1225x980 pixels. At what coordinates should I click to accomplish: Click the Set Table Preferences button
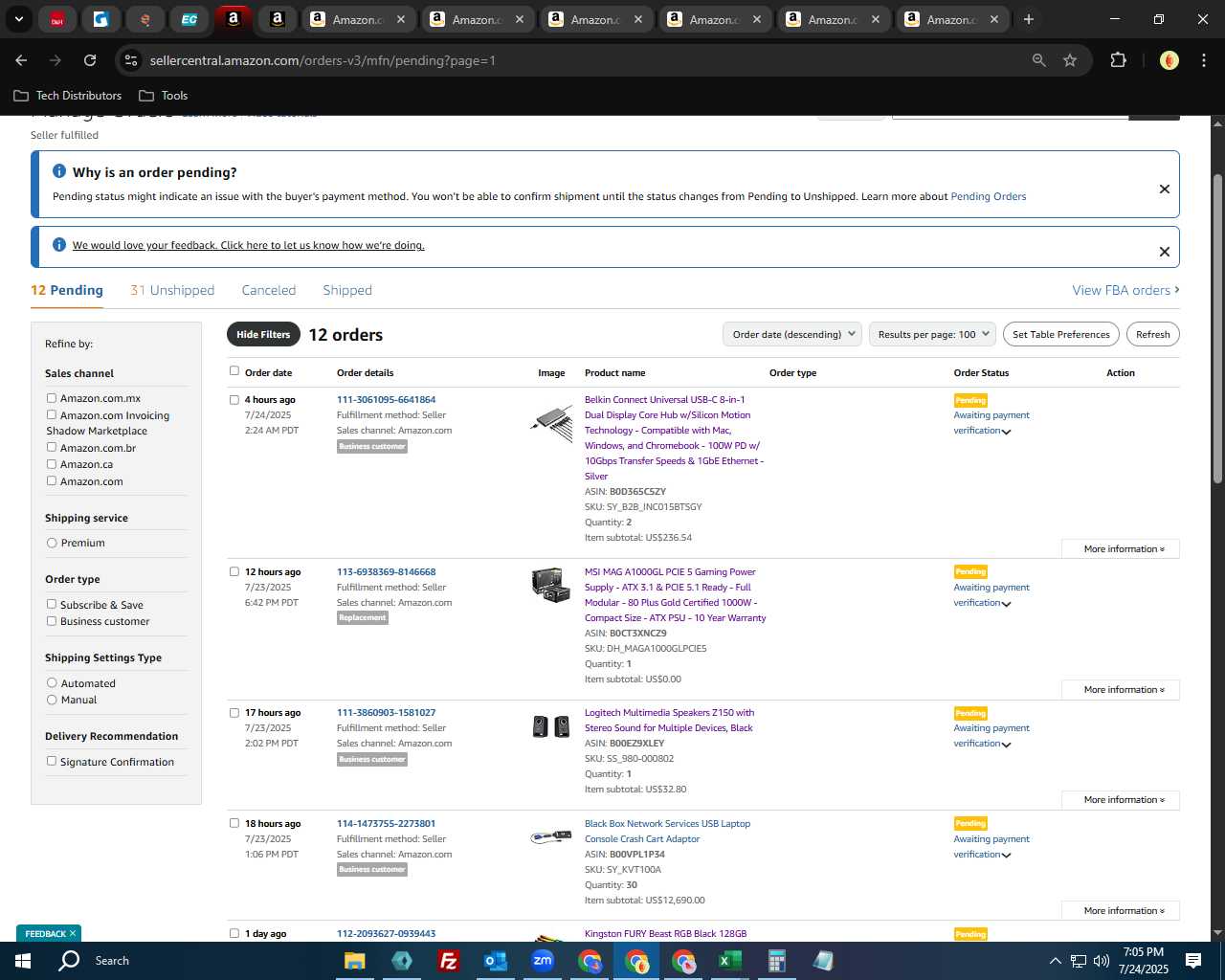point(1061,334)
